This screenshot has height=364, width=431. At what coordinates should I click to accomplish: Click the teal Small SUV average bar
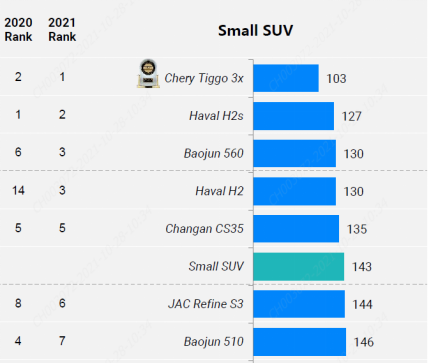point(299,267)
